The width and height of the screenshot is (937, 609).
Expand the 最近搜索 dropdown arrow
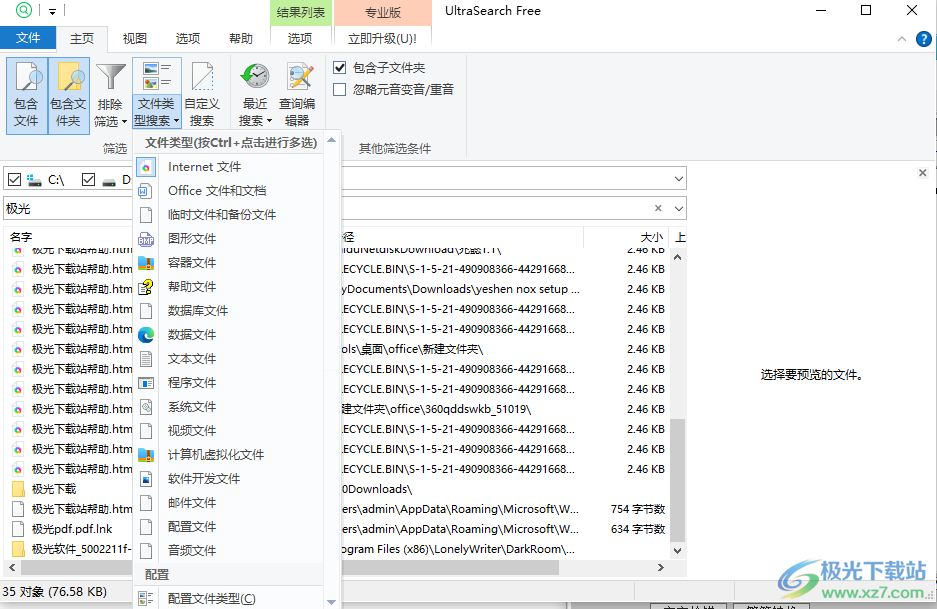click(x=271, y=120)
